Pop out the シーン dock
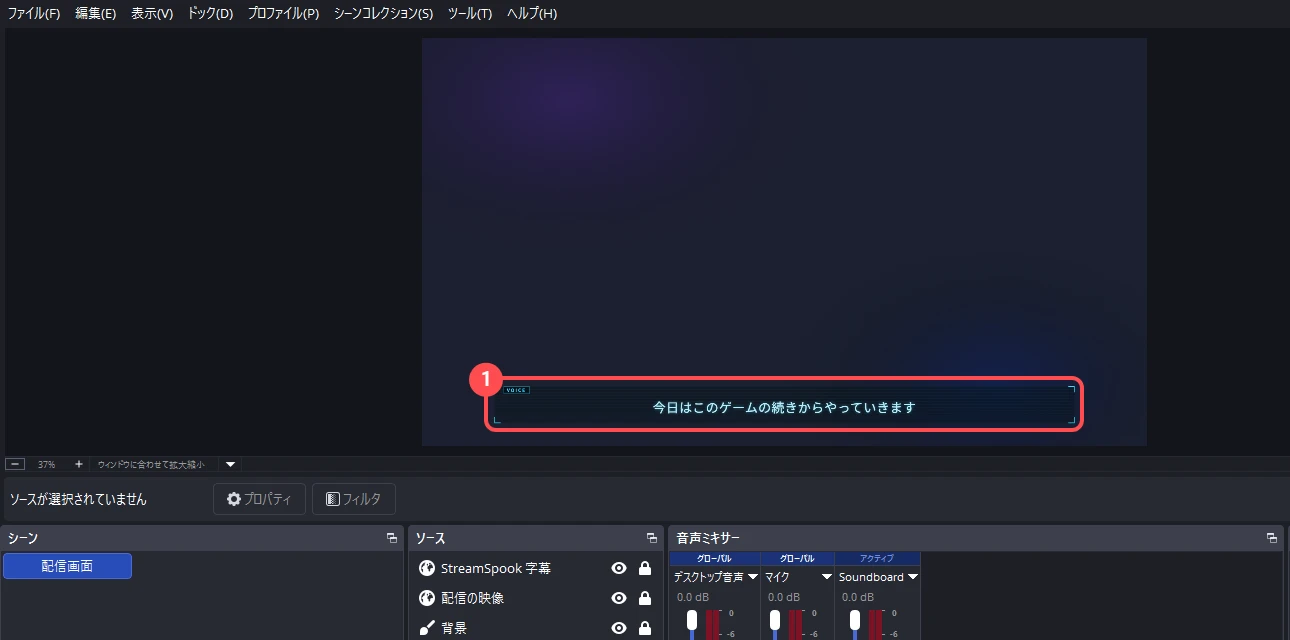This screenshot has height=640, width=1290. pyautogui.click(x=392, y=538)
